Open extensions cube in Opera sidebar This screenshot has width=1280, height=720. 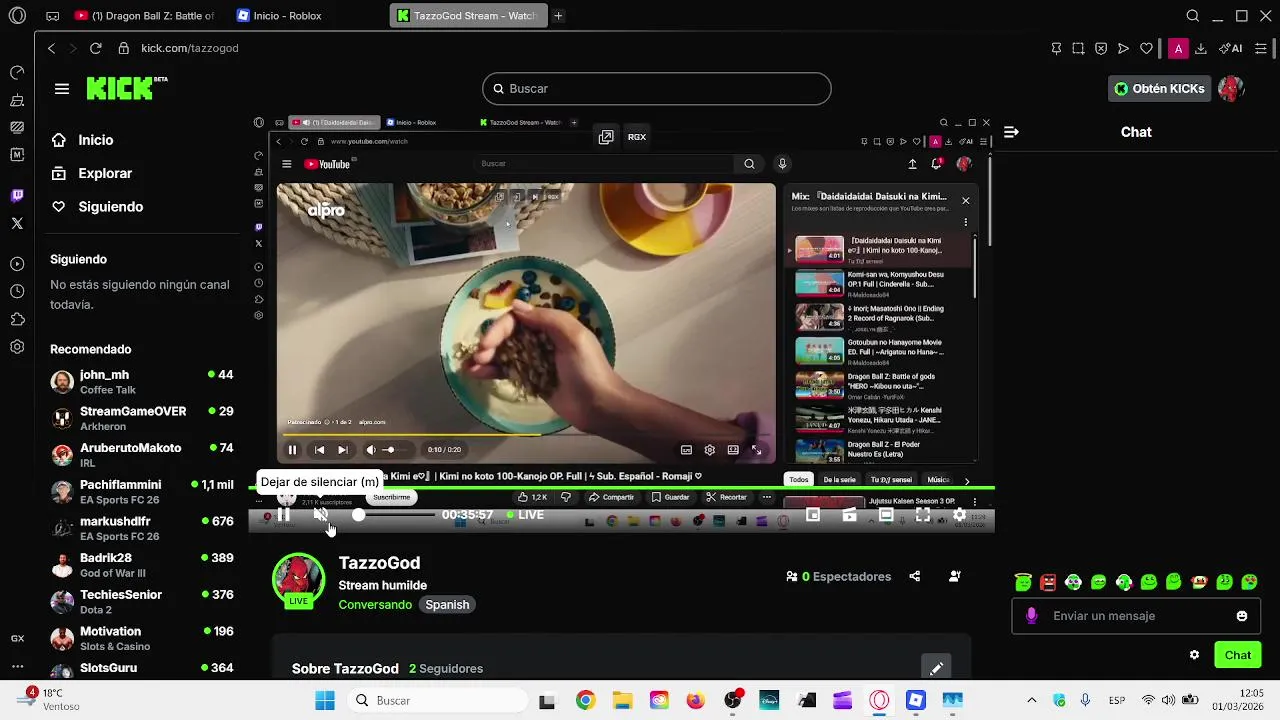pos(17,320)
